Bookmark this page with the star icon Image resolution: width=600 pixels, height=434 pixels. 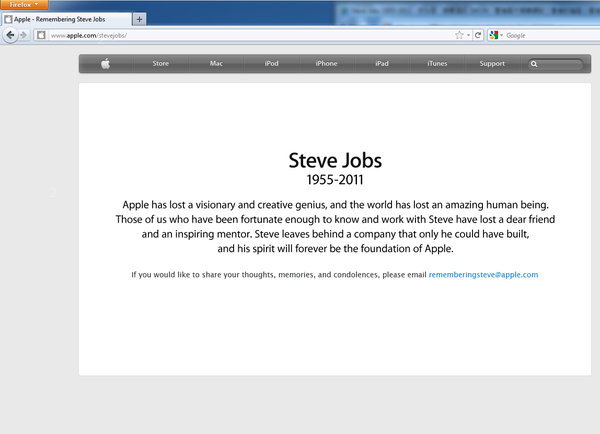click(459, 35)
